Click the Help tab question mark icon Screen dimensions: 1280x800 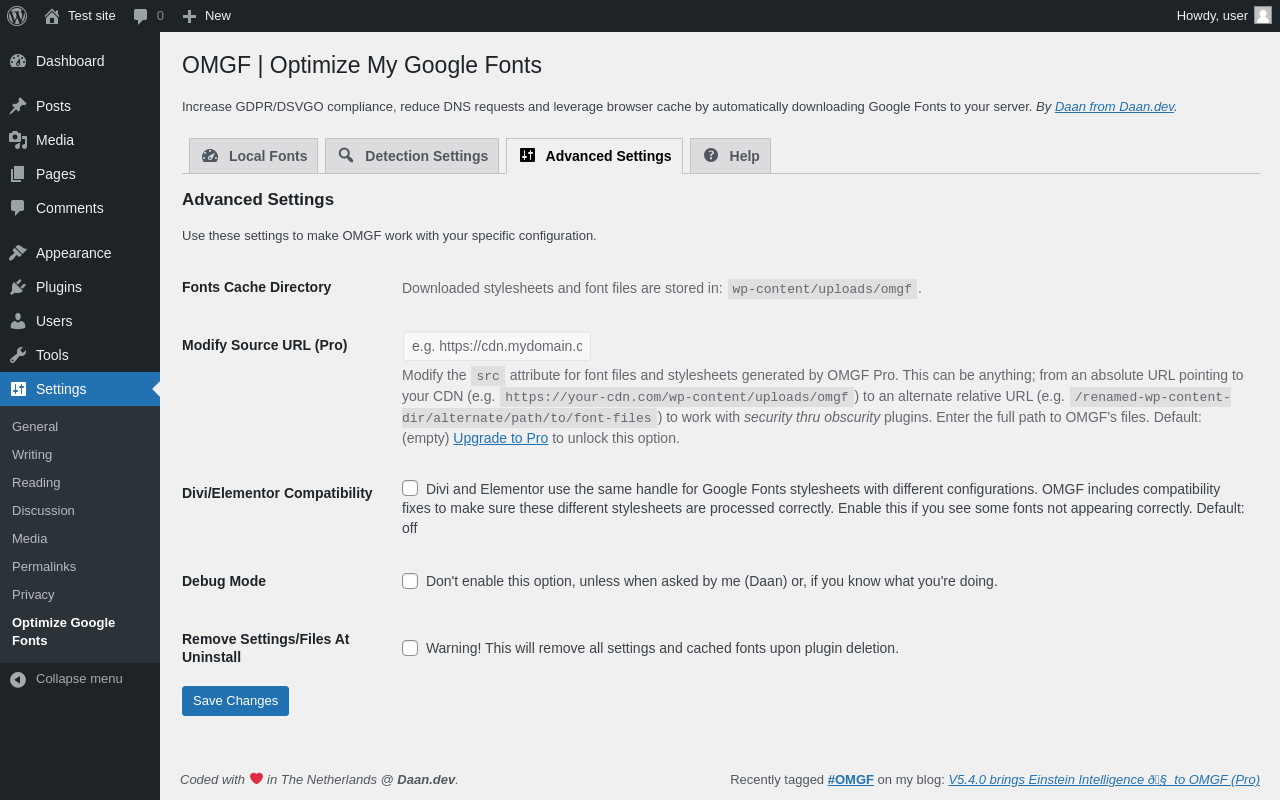711,155
